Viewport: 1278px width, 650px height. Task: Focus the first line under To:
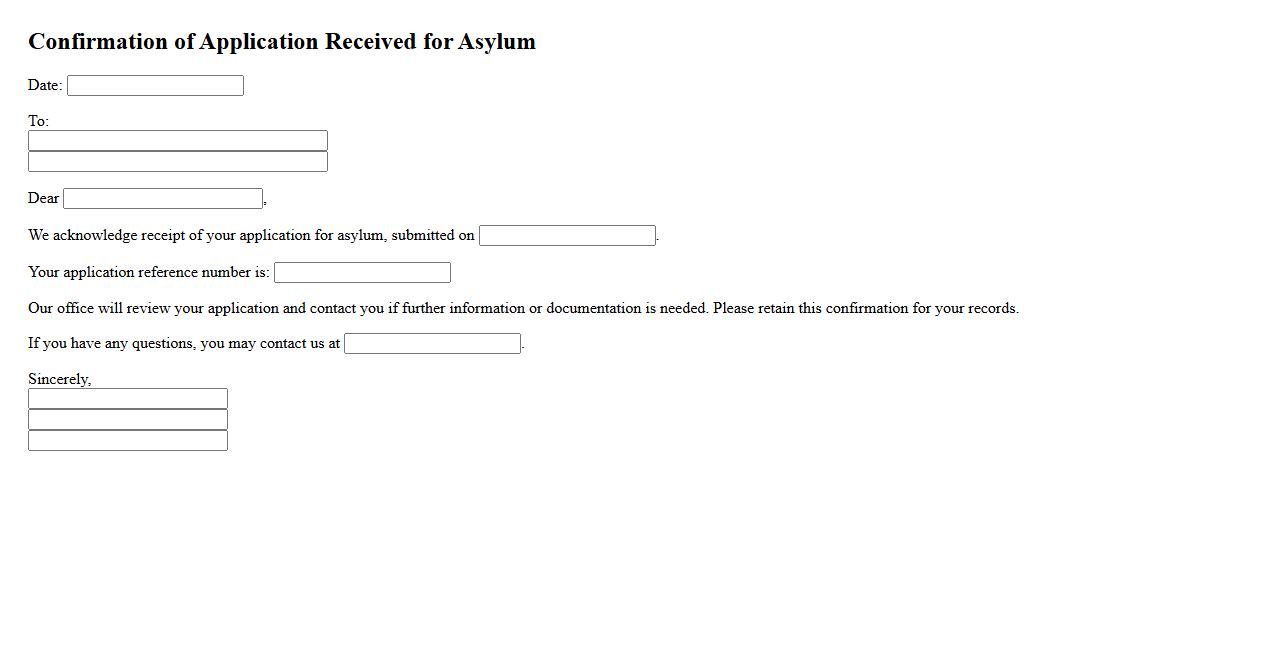click(178, 141)
